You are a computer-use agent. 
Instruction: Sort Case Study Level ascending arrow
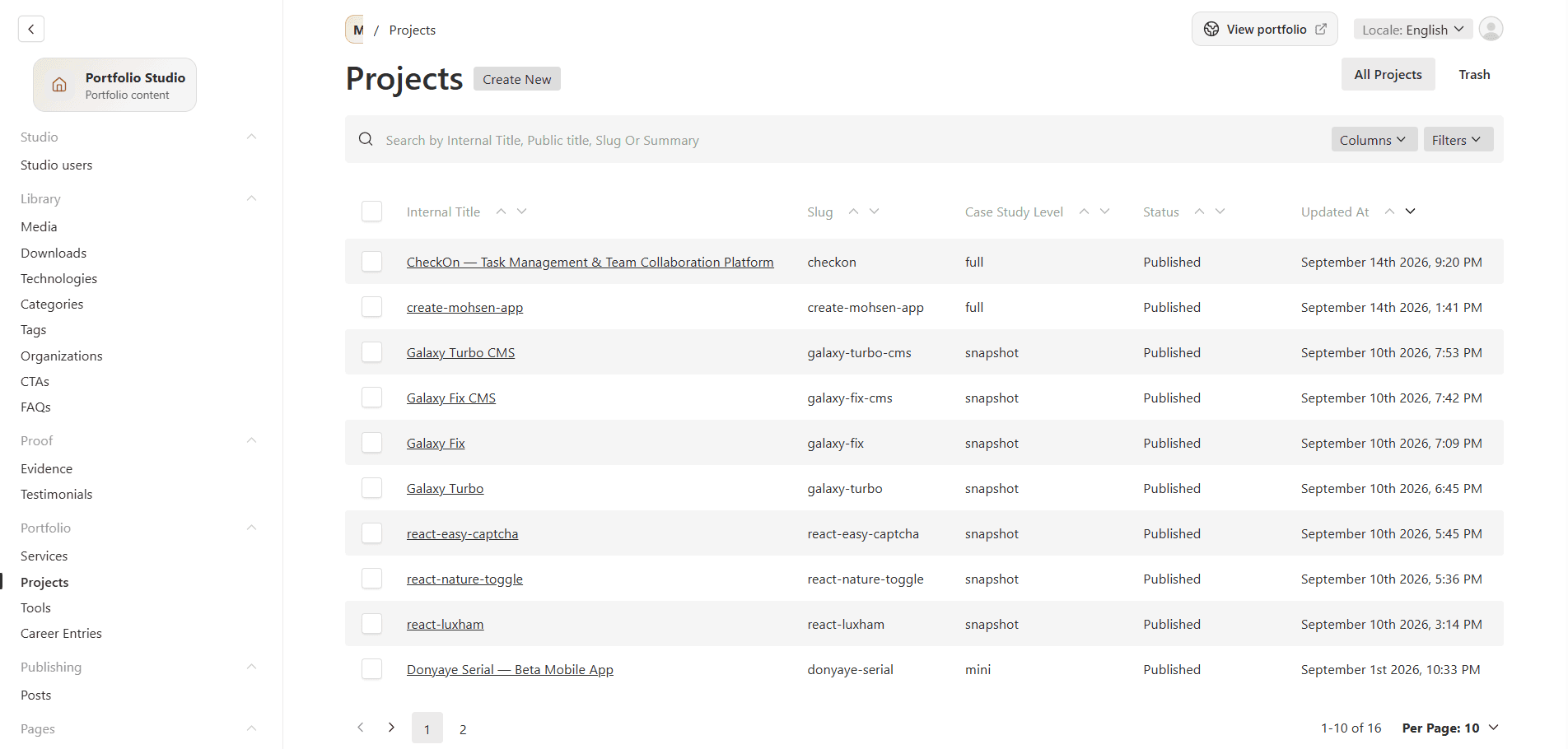click(x=1084, y=212)
